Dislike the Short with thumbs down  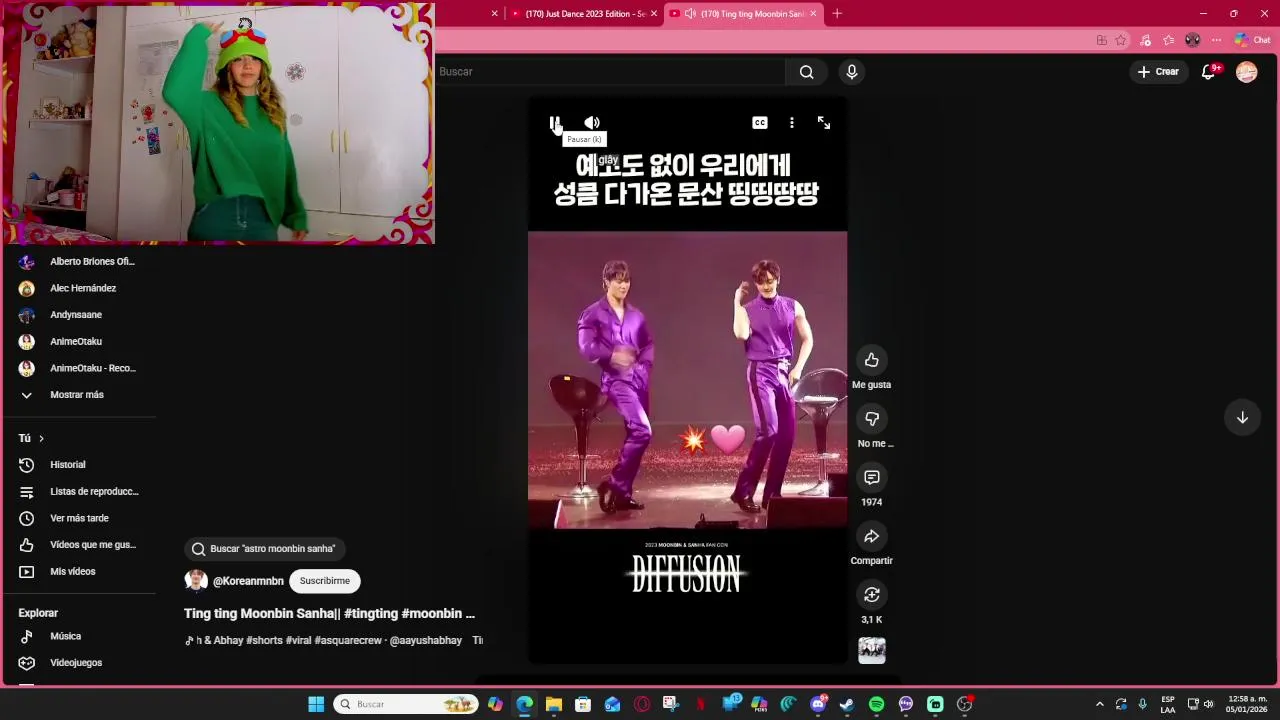click(x=872, y=419)
